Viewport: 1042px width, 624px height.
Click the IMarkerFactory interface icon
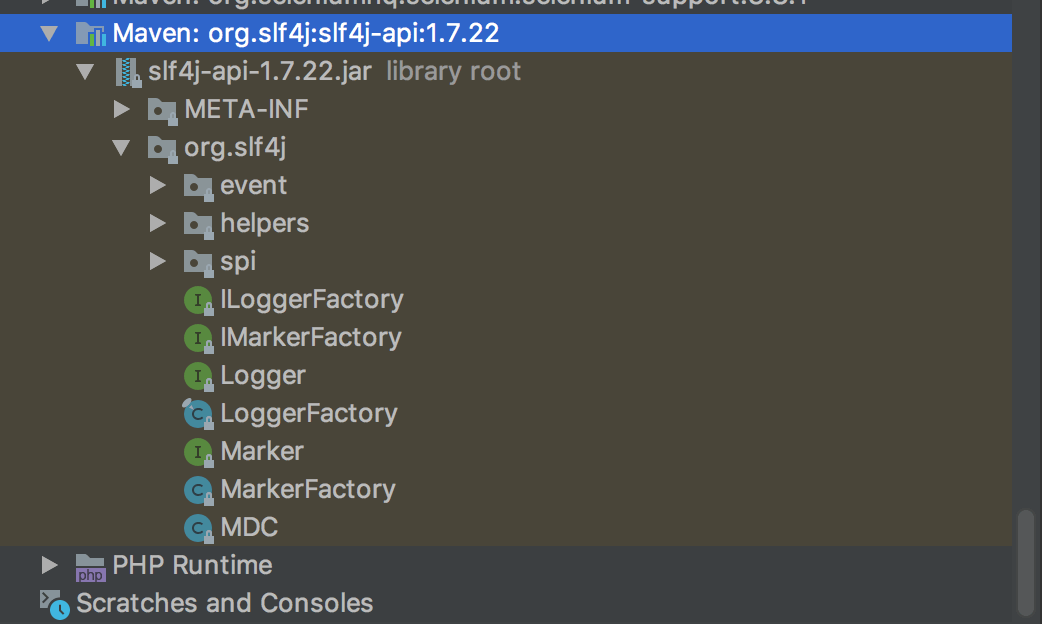tap(198, 338)
